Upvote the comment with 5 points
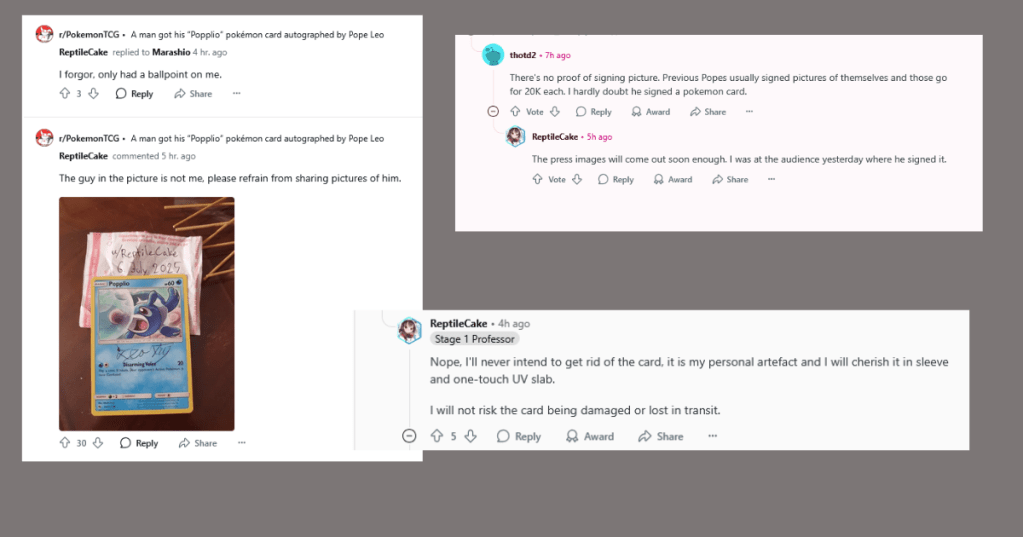The width and height of the screenshot is (1023, 537). point(437,436)
